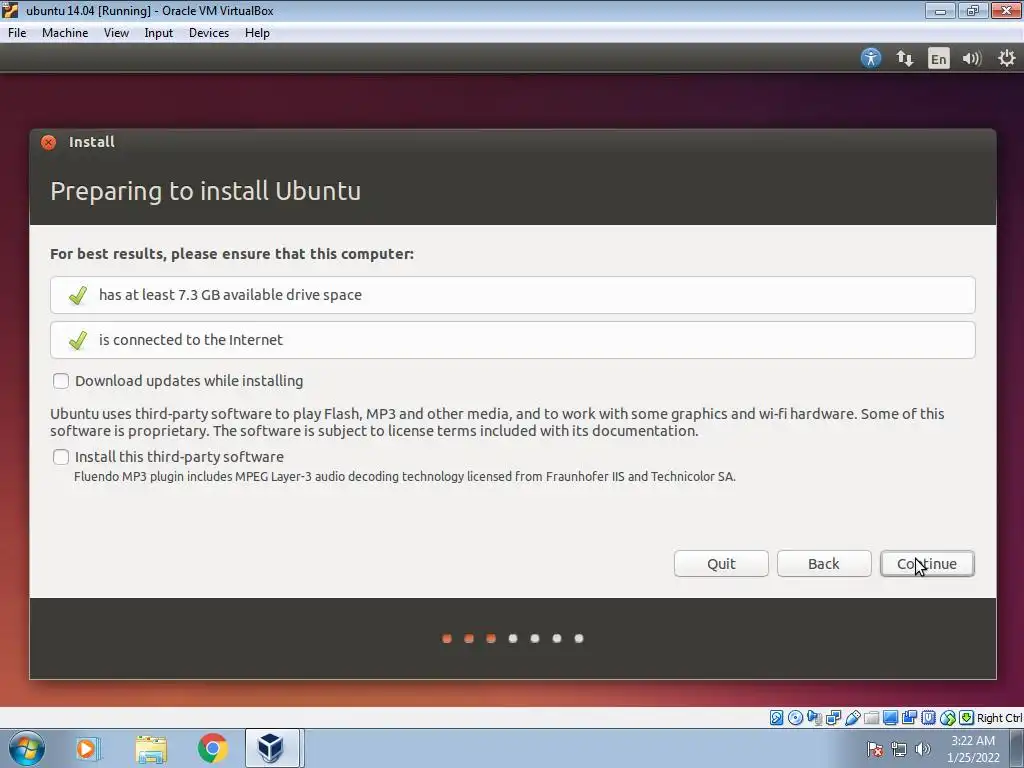The image size is (1024, 768).
Task: Open the Ubuntu sound volume indicator
Action: coord(972,59)
